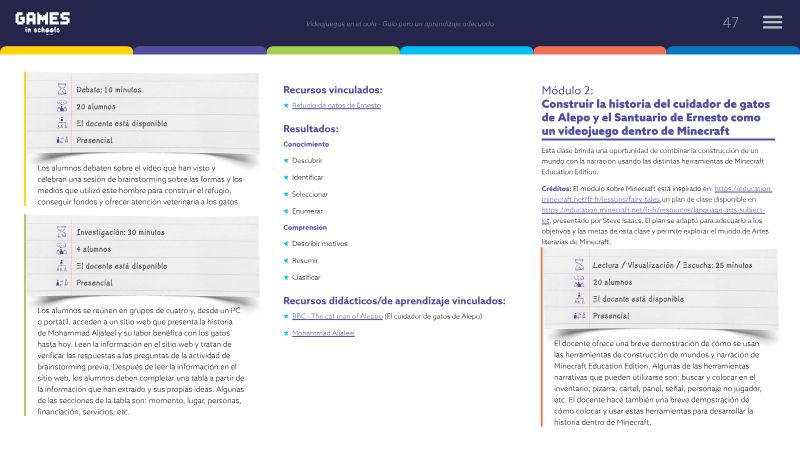This screenshot has height=450, width=800.
Task: Click the Comprensión subheading
Action: coord(305,228)
